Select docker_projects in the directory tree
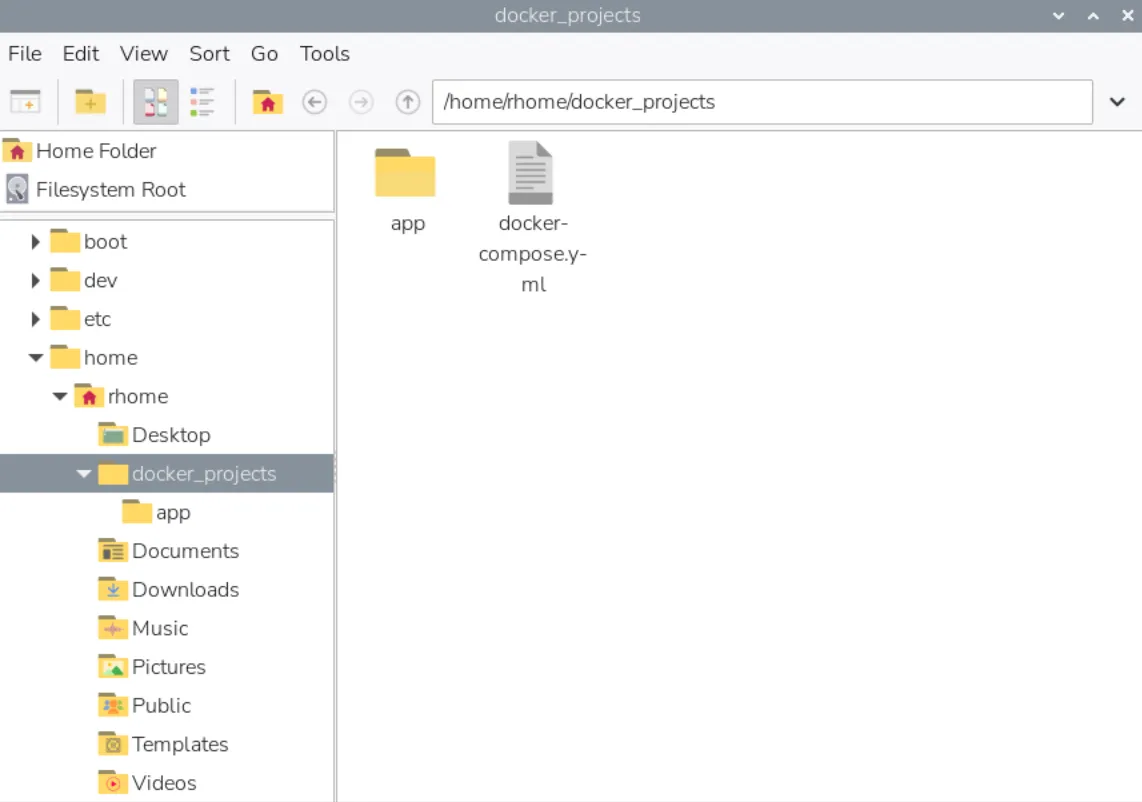Image resolution: width=1142 pixels, height=802 pixels. click(204, 473)
